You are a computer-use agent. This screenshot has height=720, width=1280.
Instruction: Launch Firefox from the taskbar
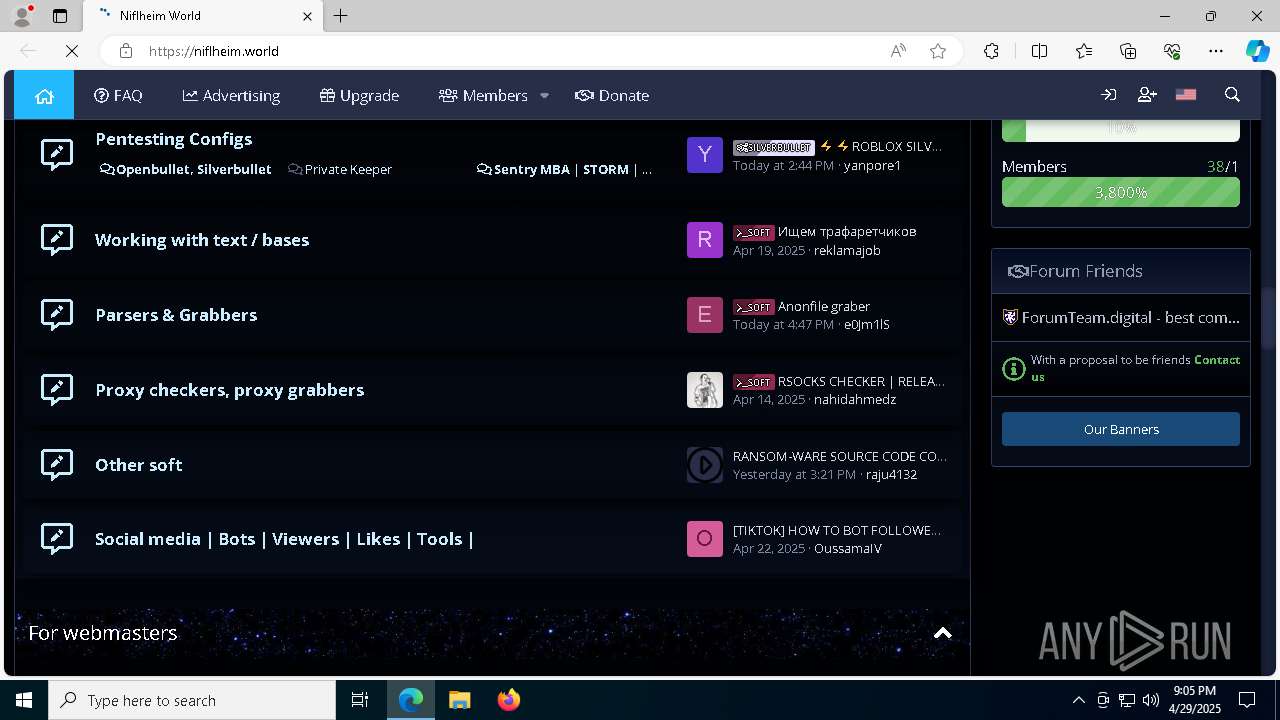(x=508, y=700)
